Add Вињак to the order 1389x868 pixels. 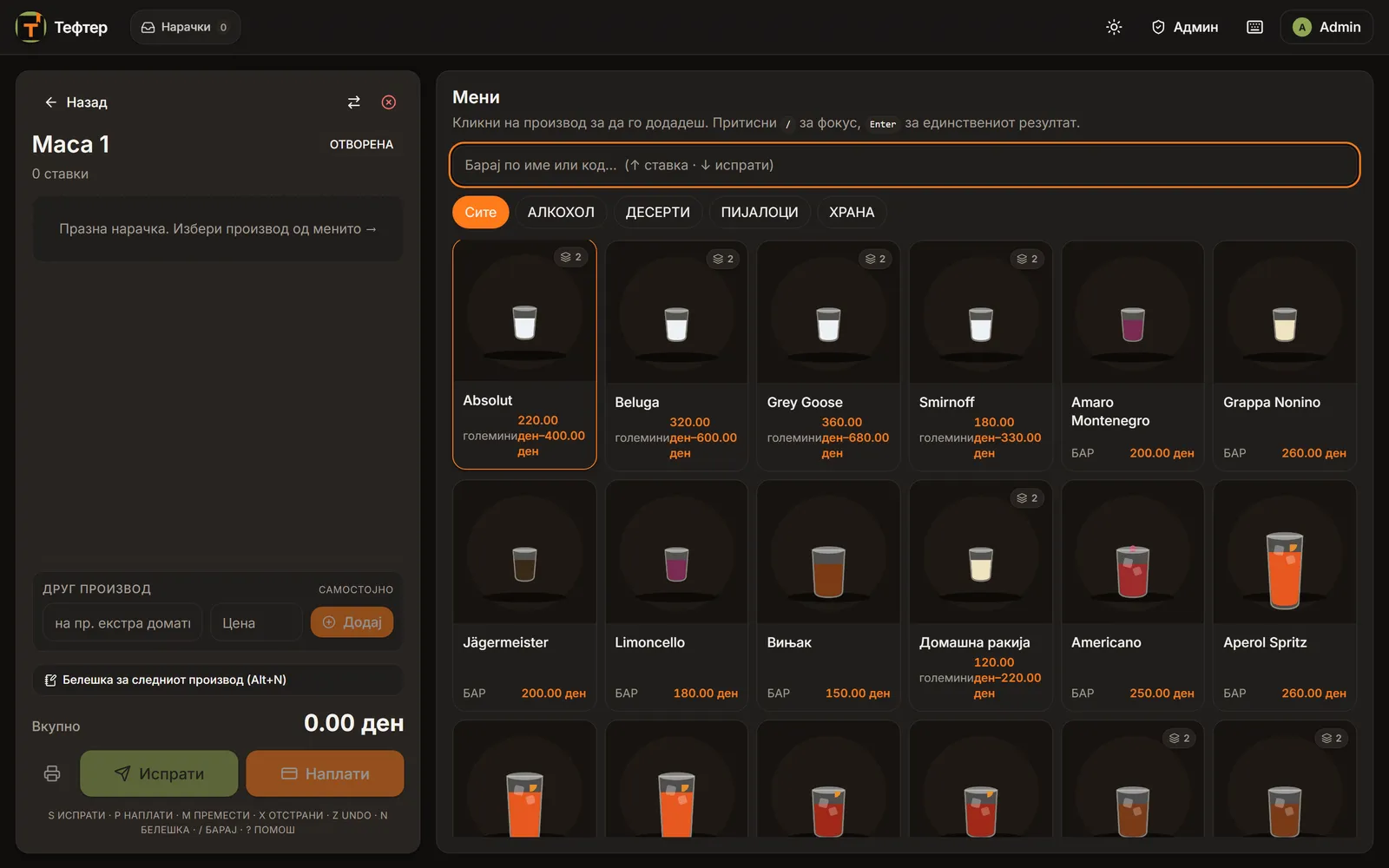point(828,595)
